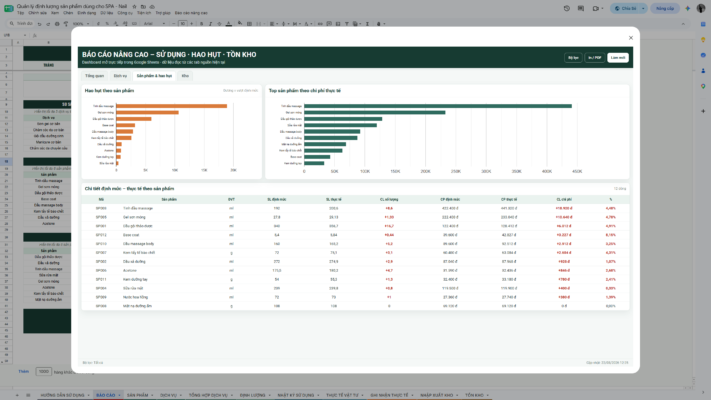The height and width of the screenshot is (400, 711).
Task: Open the Dữ liệu menu
Action: point(107,13)
